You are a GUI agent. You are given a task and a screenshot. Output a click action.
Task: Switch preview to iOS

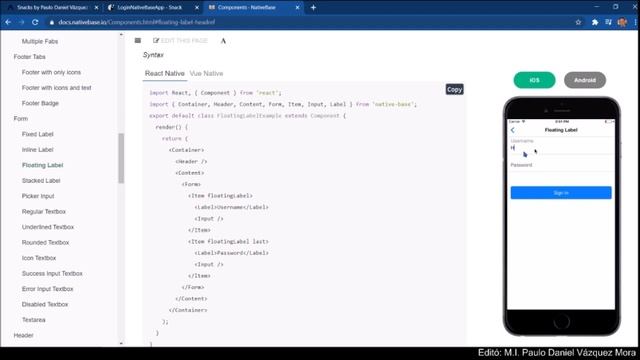coord(534,80)
